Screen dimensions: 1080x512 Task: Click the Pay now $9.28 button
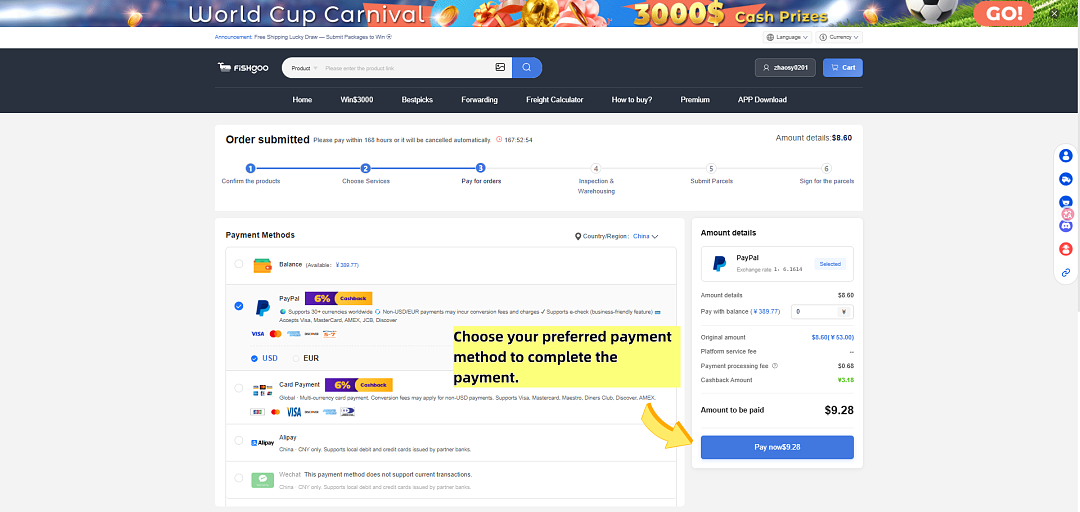777,447
